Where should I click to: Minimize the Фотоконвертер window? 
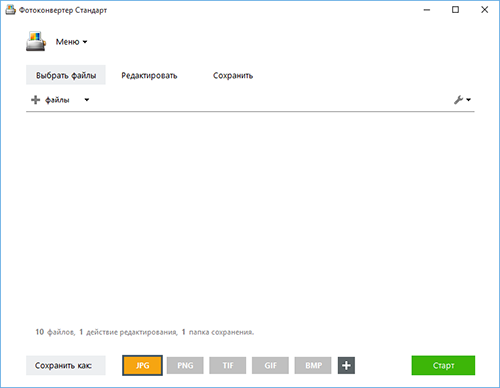tap(427, 10)
